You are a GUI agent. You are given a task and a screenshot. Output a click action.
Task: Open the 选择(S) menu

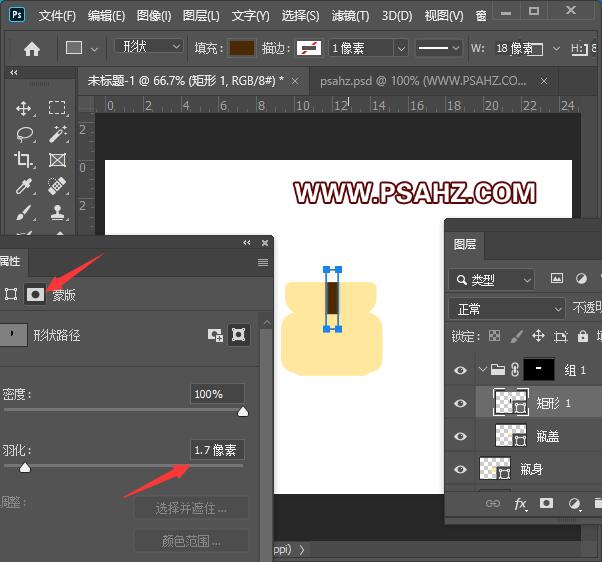tap(300, 16)
